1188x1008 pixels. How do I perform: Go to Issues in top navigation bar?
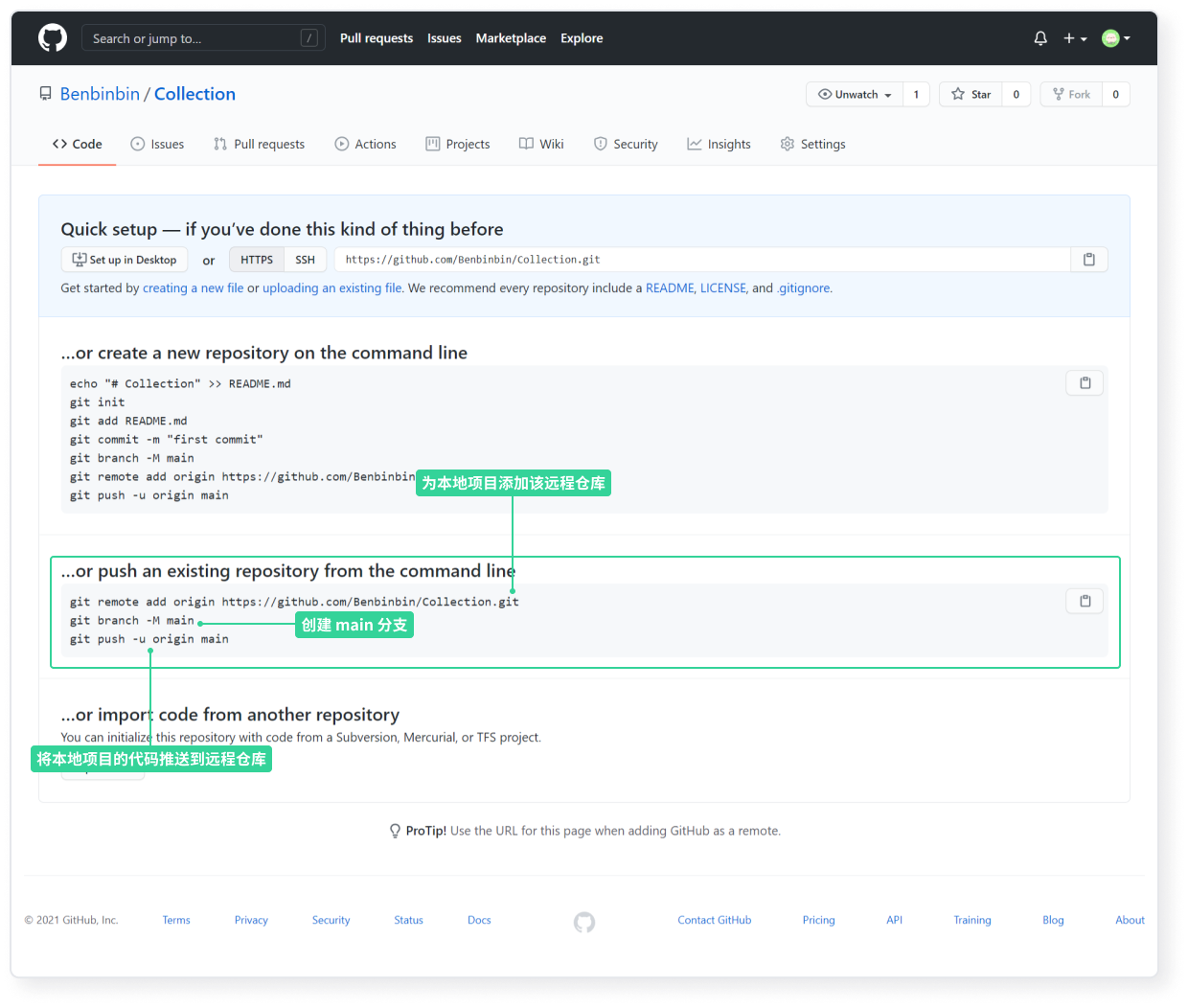pyautogui.click(x=445, y=38)
